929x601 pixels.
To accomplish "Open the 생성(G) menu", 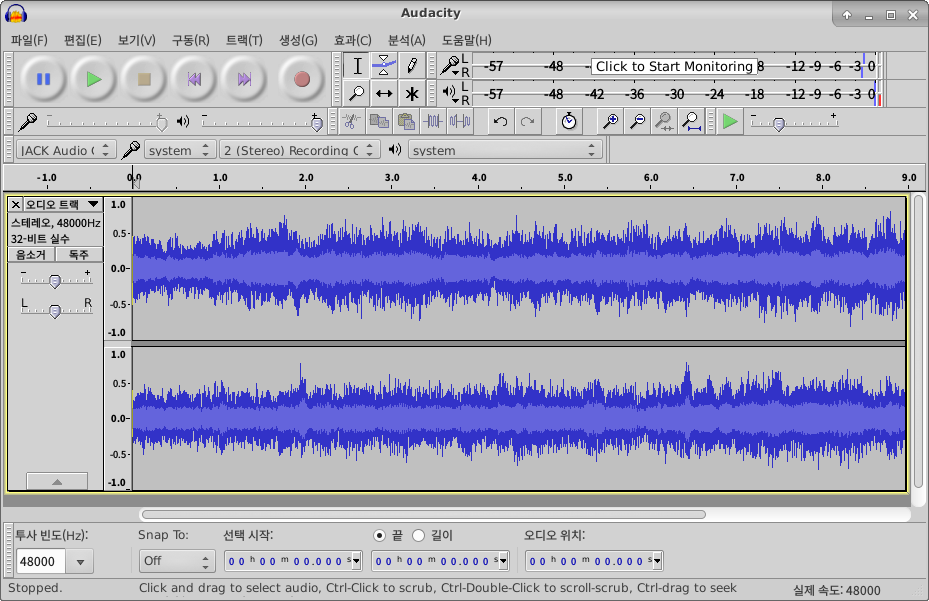I will click(298, 40).
